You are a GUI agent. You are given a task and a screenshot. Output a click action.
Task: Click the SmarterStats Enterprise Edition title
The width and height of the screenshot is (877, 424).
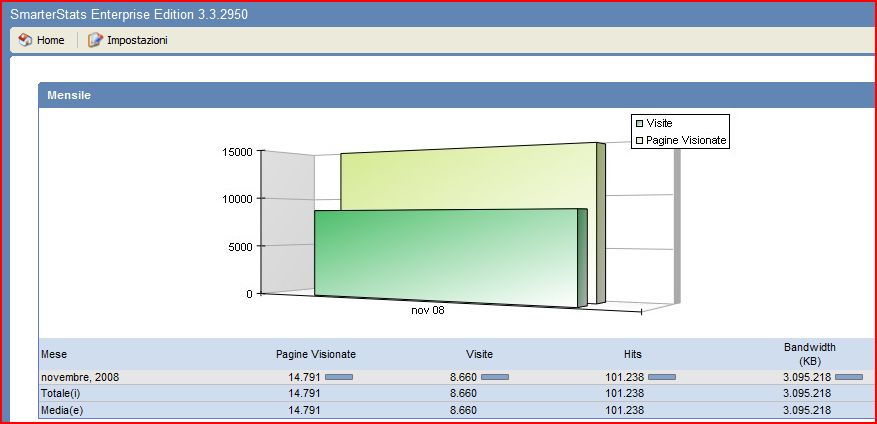pyautogui.click(x=129, y=15)
